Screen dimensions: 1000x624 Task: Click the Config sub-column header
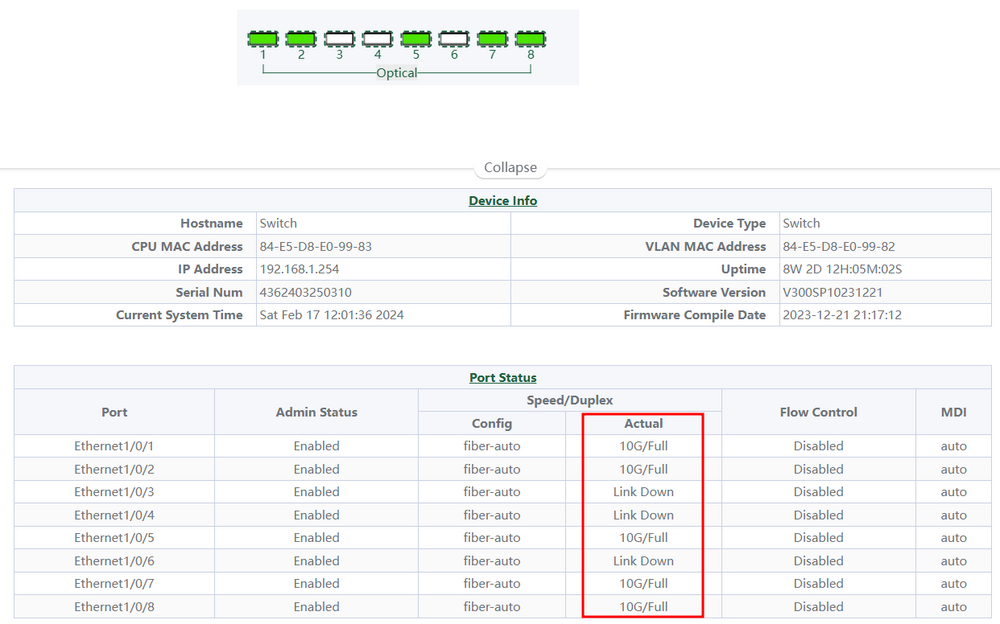pyautogui.click(x=492, y=424)
